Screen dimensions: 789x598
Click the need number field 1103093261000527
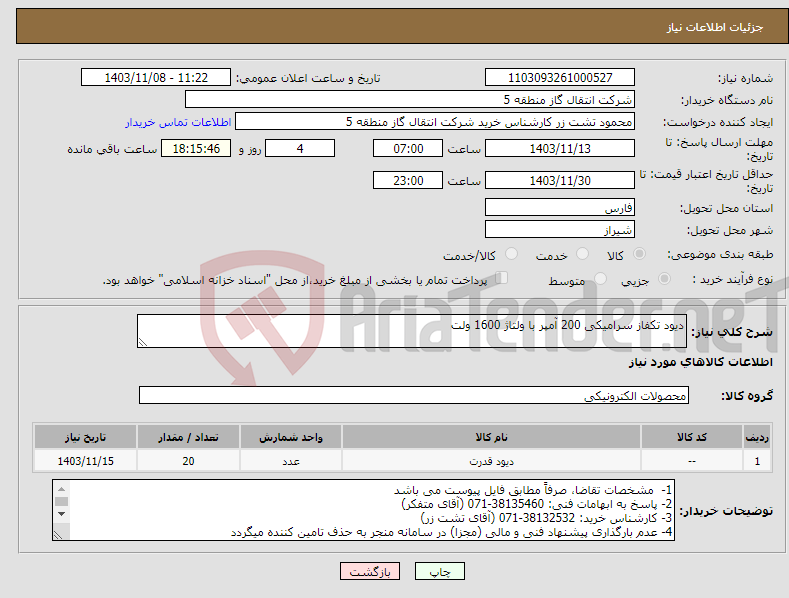coord(560,78)
